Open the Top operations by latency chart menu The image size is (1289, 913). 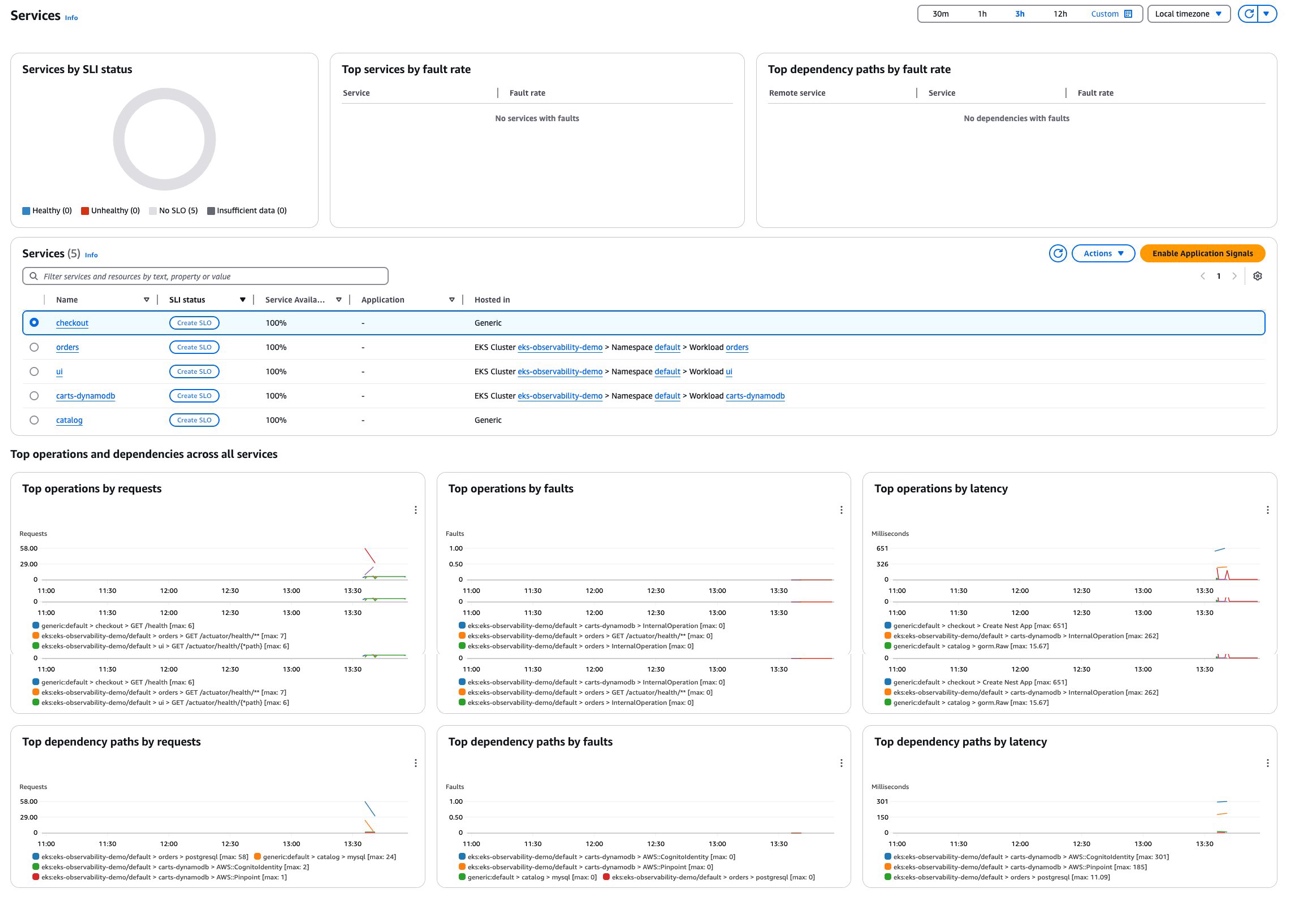(1267, 510)
